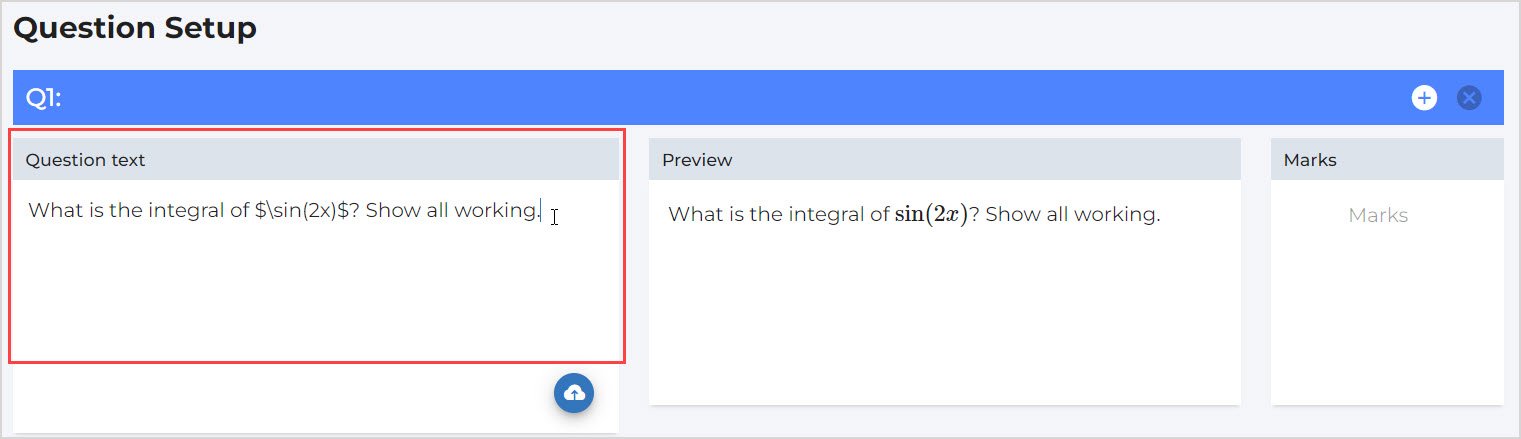Click the Marks panel header label
The height and width of the screenshot is (439, 1521).
(x=1310, y=160)
